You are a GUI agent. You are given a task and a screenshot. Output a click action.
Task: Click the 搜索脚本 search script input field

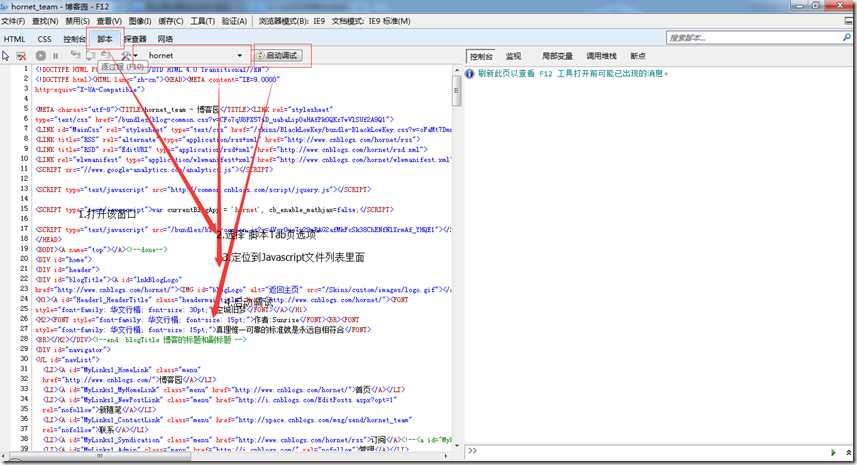[x=754, y=38]
